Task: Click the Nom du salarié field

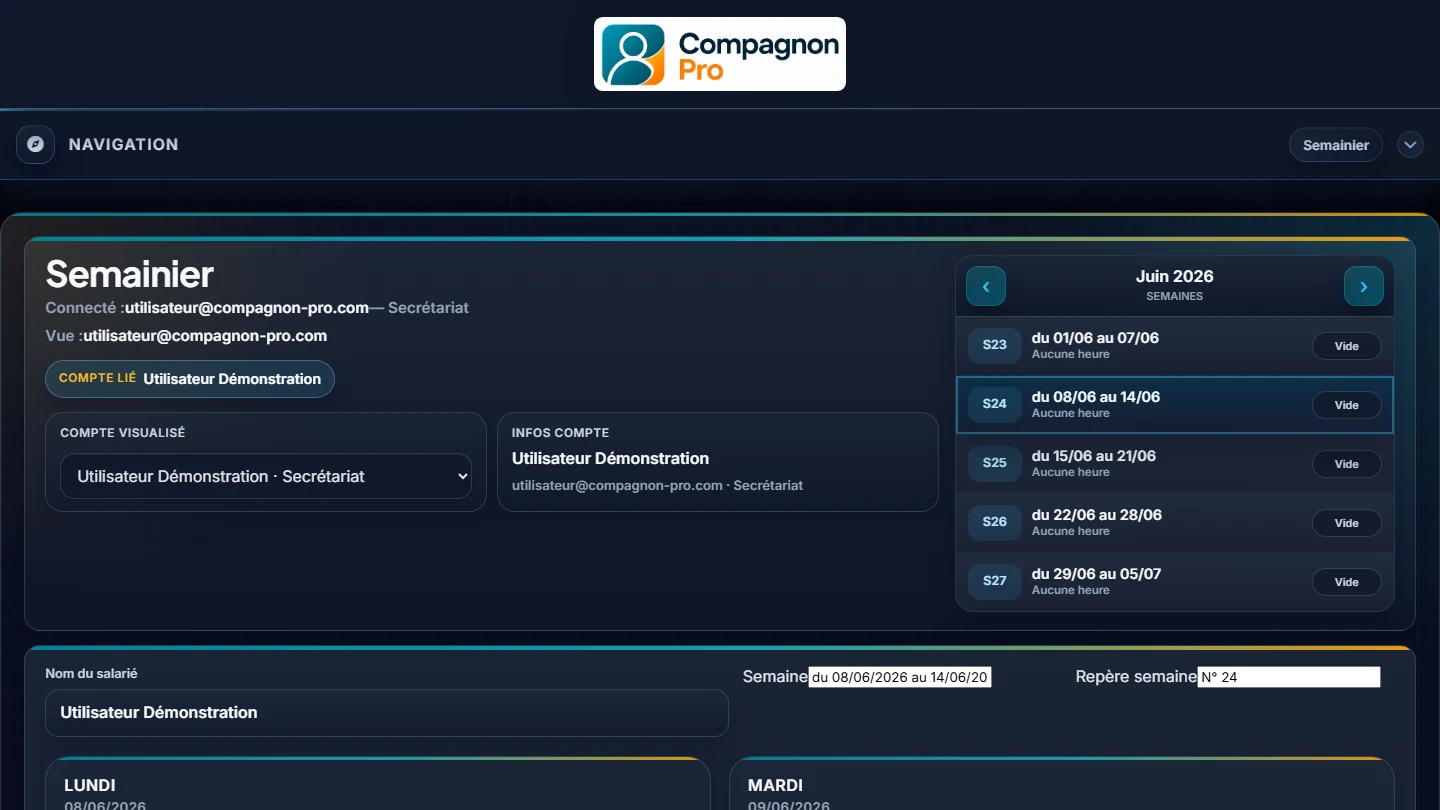Action: [x=387, y=713]
